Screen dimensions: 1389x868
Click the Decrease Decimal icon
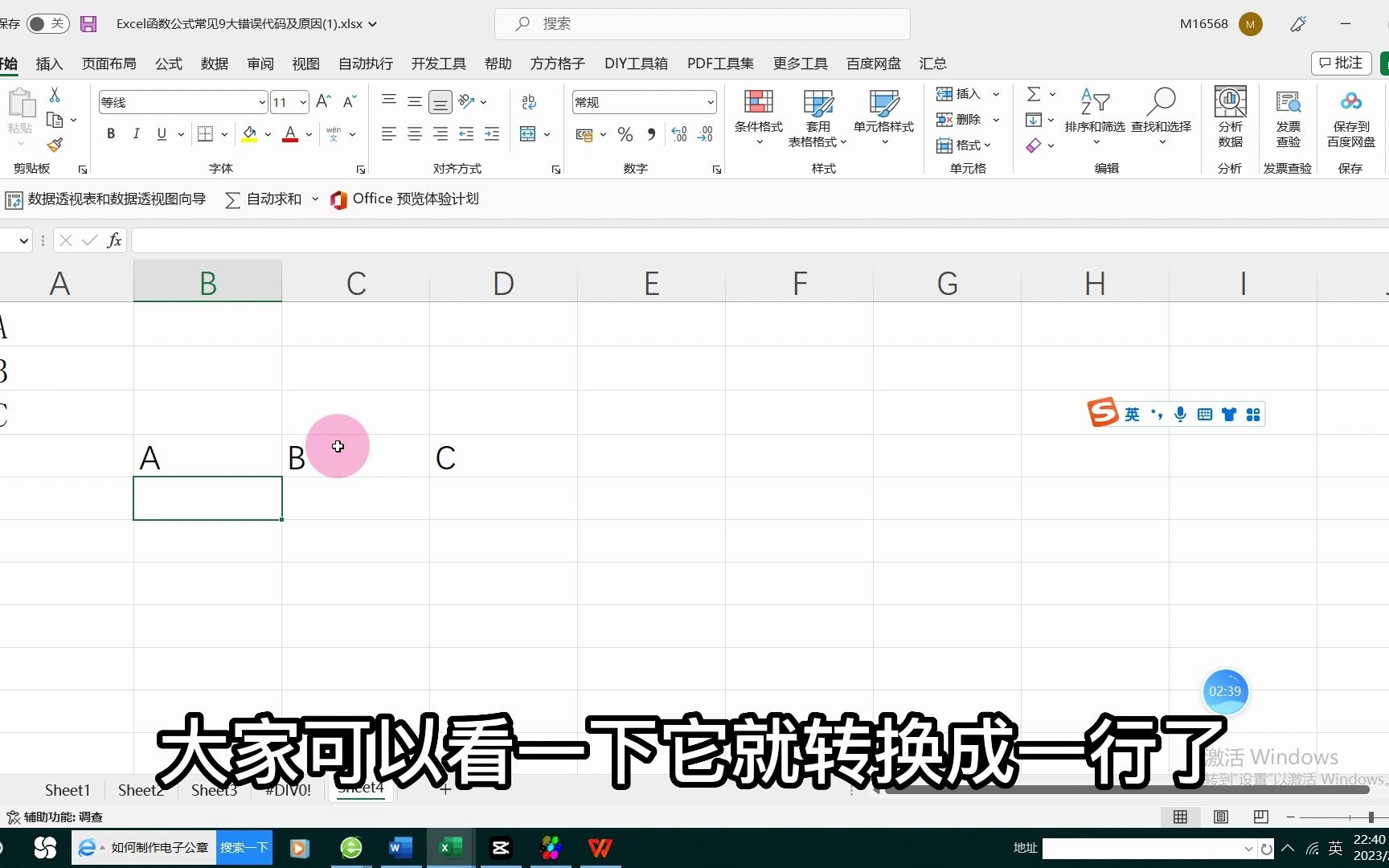705,134
